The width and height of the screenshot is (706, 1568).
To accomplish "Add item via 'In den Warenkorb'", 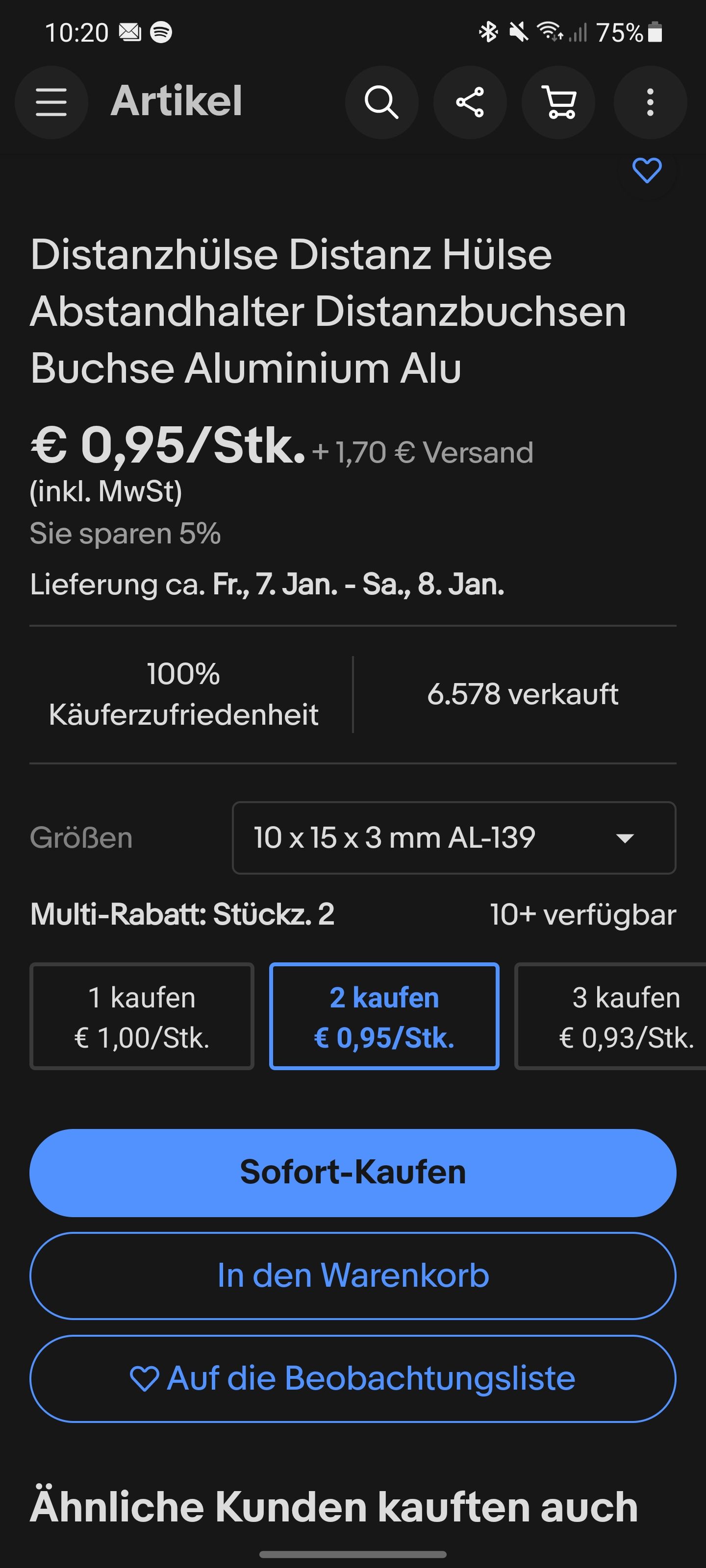I will click(353, 1275).
